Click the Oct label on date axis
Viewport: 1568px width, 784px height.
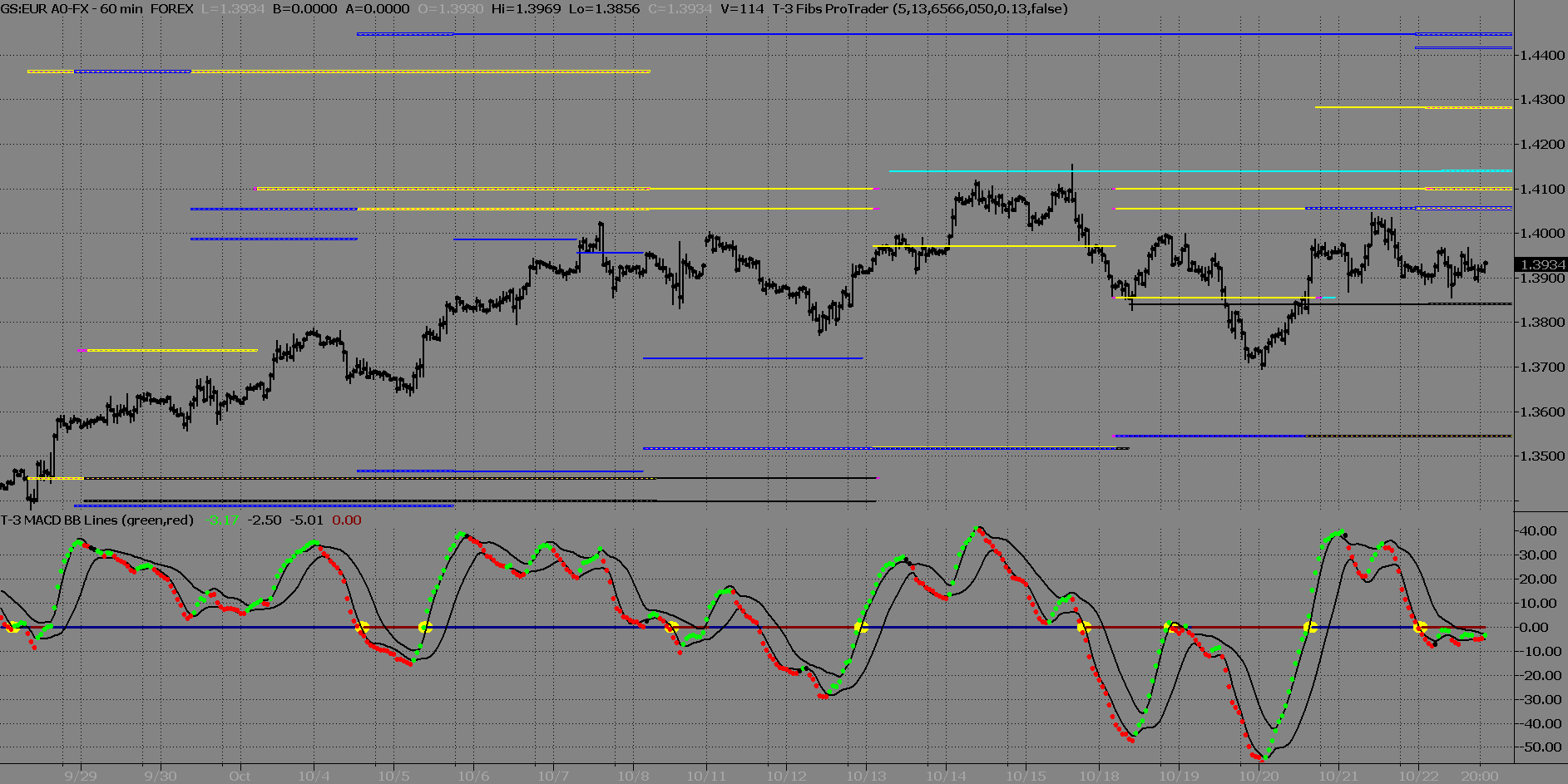click(x=240, y=776)
